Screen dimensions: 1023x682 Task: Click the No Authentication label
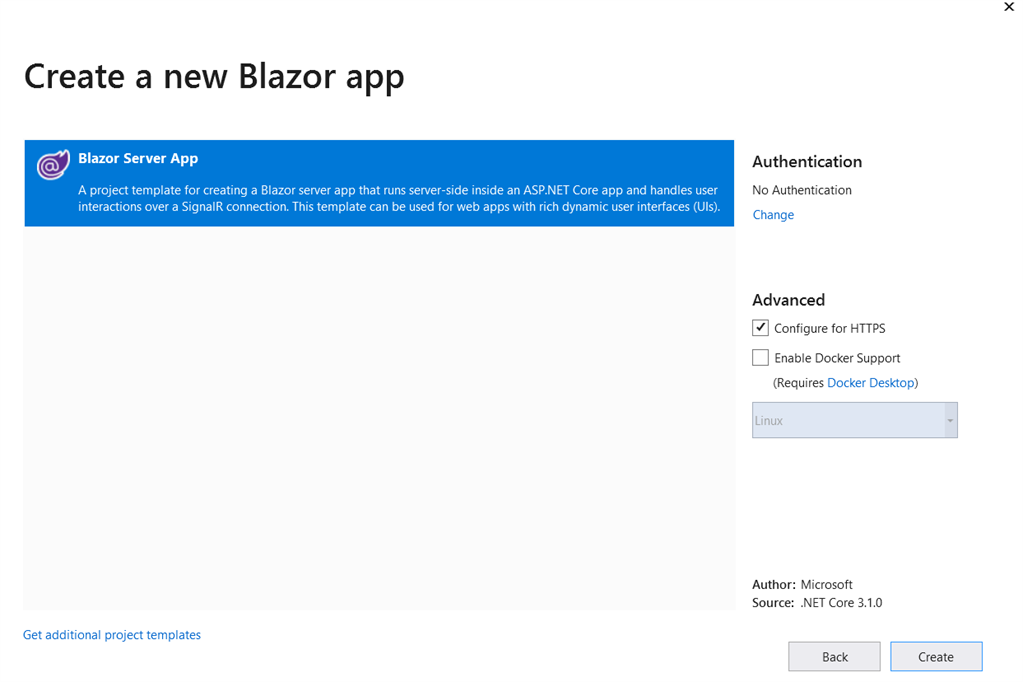pos(802,189)
